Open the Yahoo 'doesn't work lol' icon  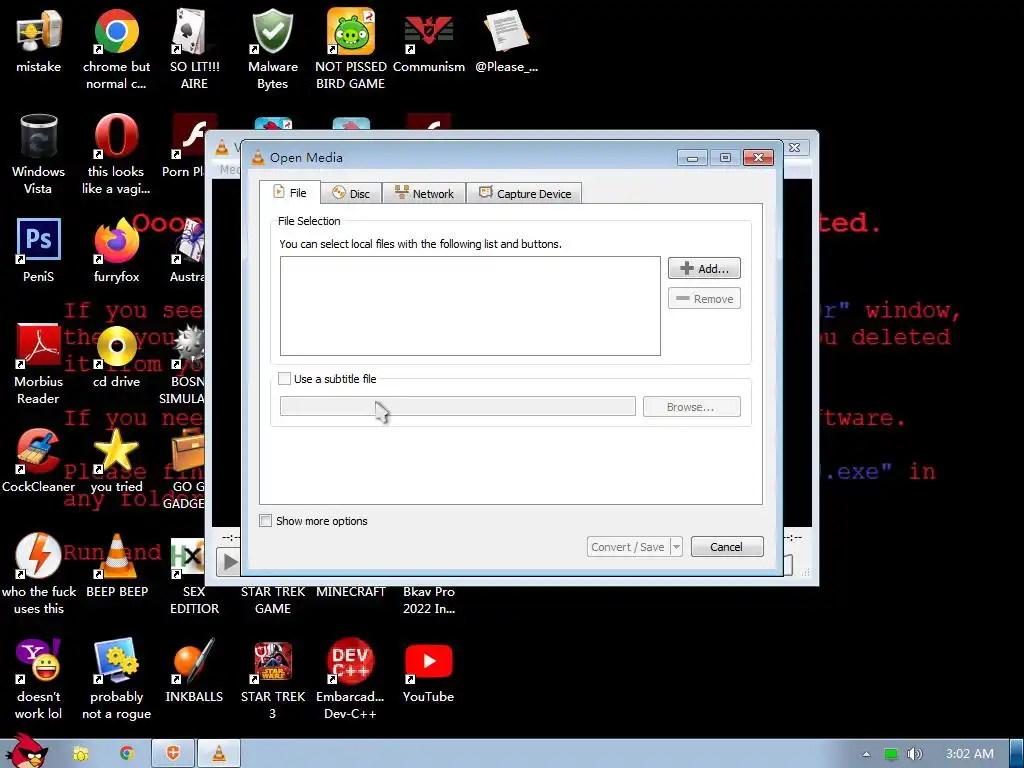pyautogui.click(x=39, y=679)
